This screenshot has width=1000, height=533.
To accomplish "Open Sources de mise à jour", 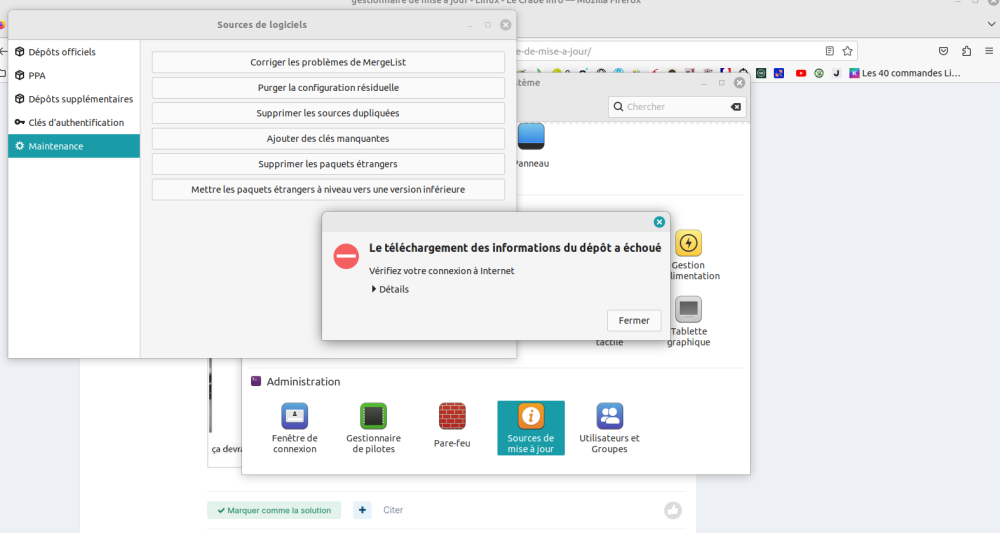I will click(x=530, y=427).
